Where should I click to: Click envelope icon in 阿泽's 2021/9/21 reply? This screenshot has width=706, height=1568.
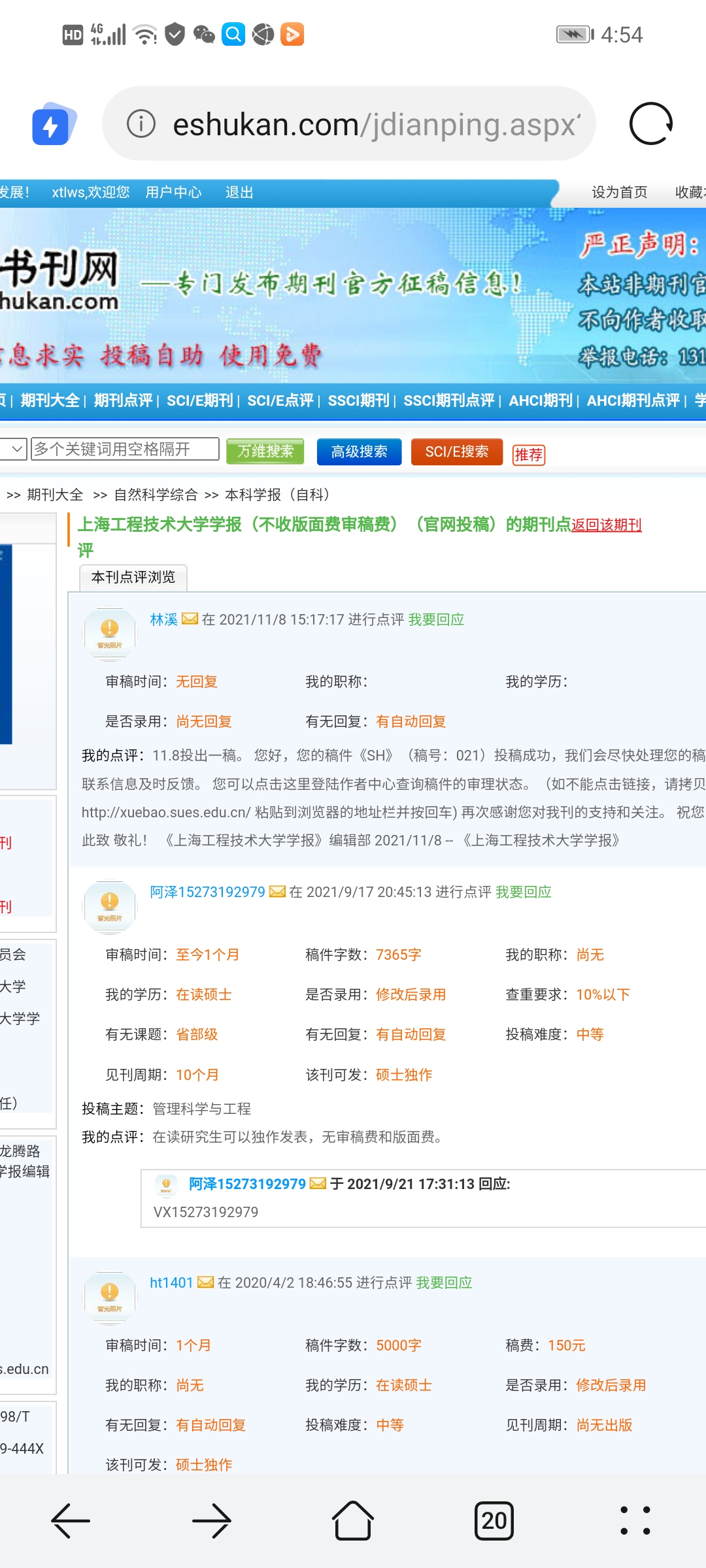click(x=318, y=1183)
